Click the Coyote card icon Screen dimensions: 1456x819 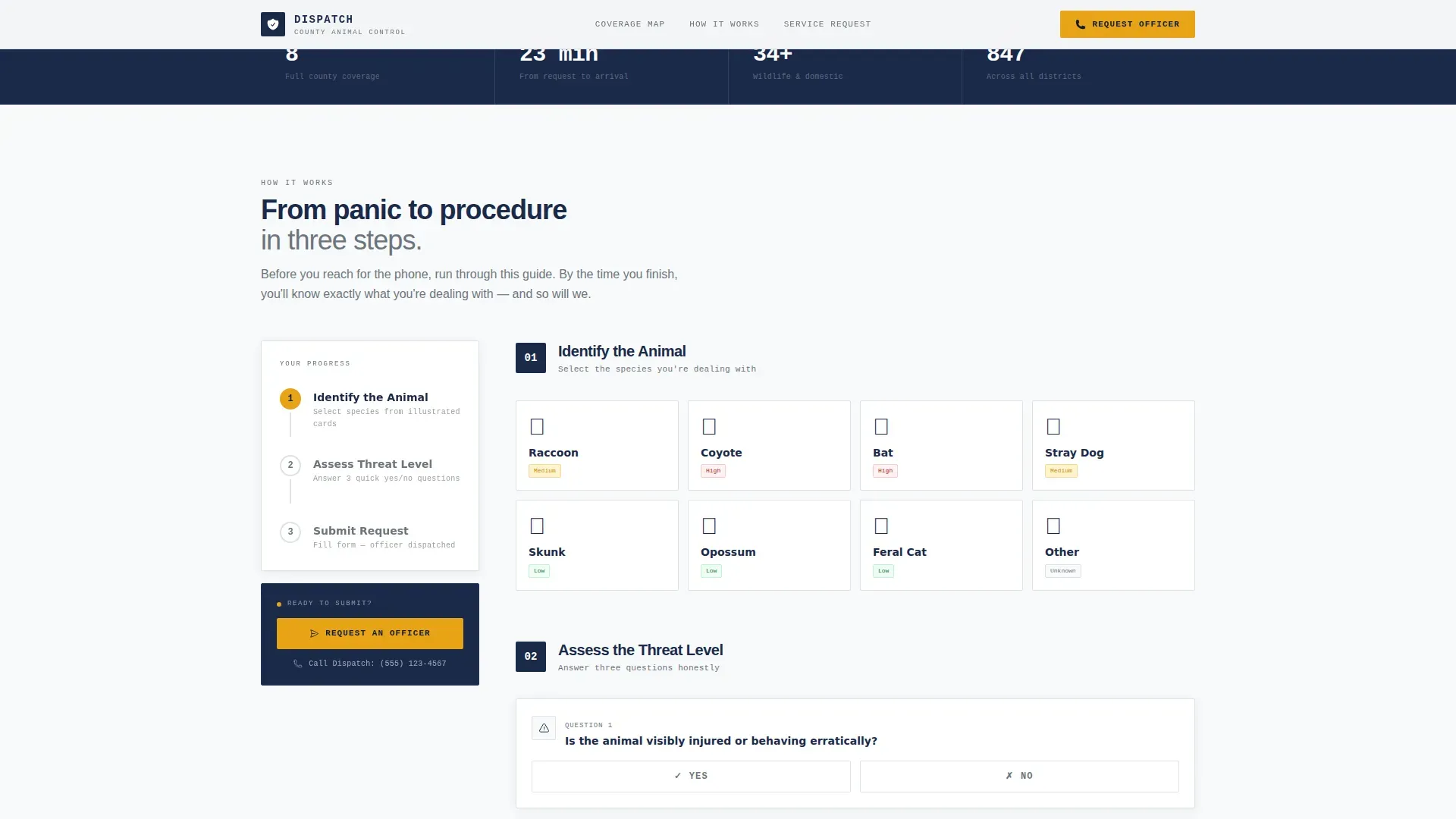pos(709,426)
